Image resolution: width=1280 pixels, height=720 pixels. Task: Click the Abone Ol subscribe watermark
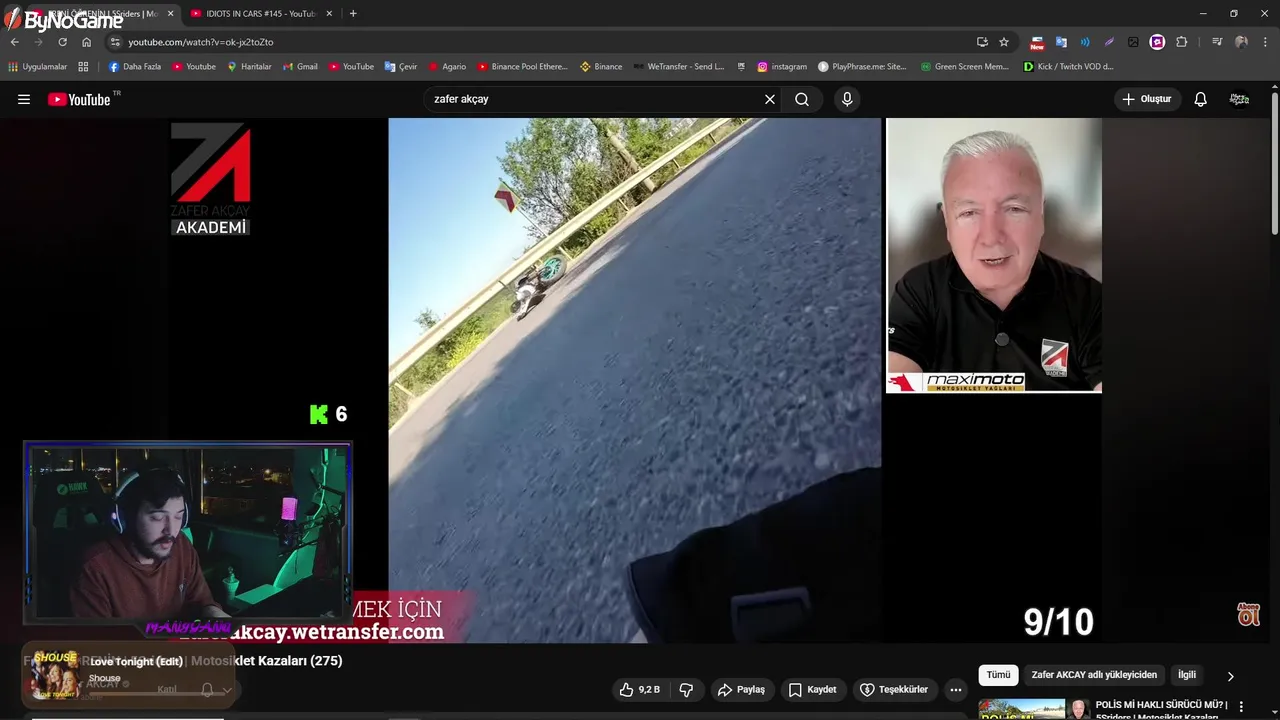[x=1249, y=614]
